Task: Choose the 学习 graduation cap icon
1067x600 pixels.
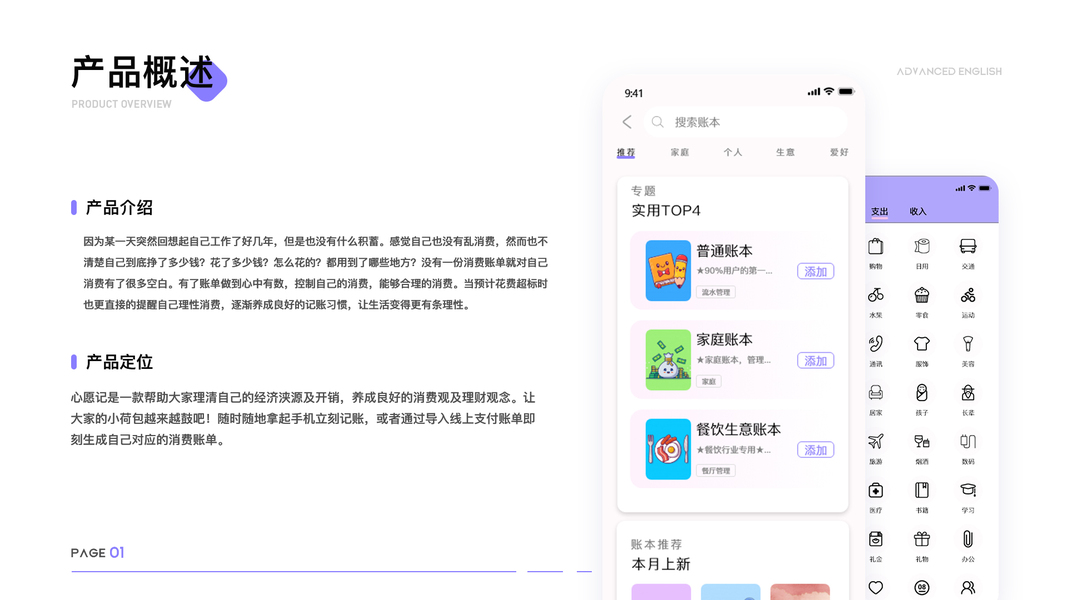Action: 968,490
